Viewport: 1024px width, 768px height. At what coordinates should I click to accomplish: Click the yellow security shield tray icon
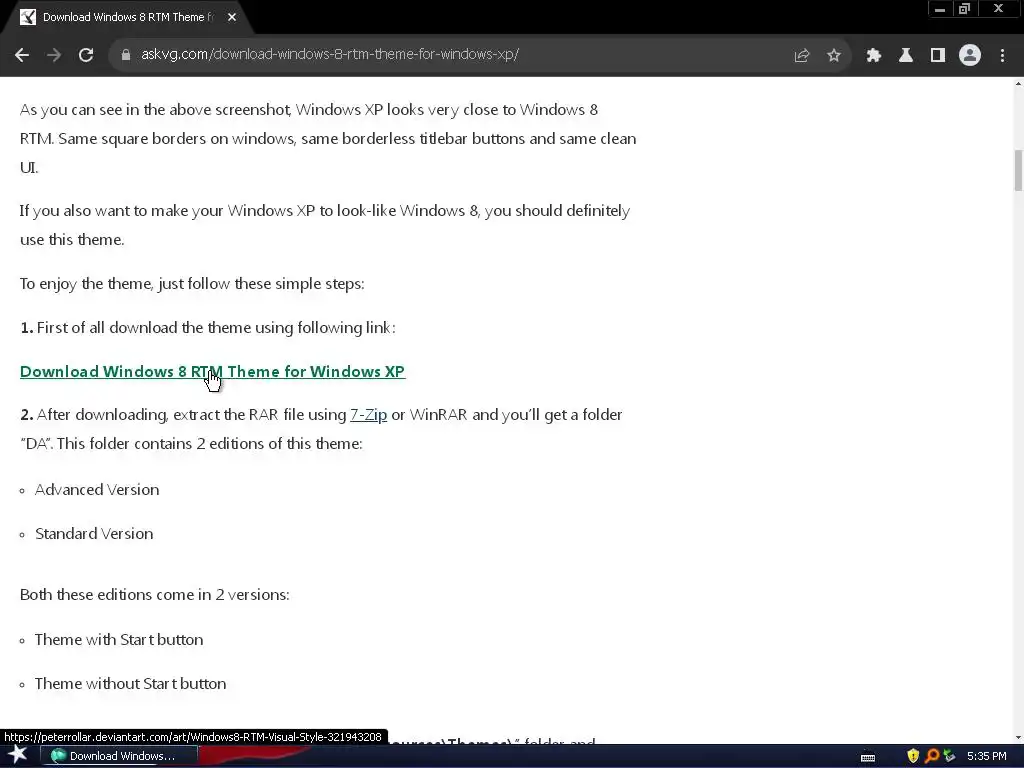point(913,756)
